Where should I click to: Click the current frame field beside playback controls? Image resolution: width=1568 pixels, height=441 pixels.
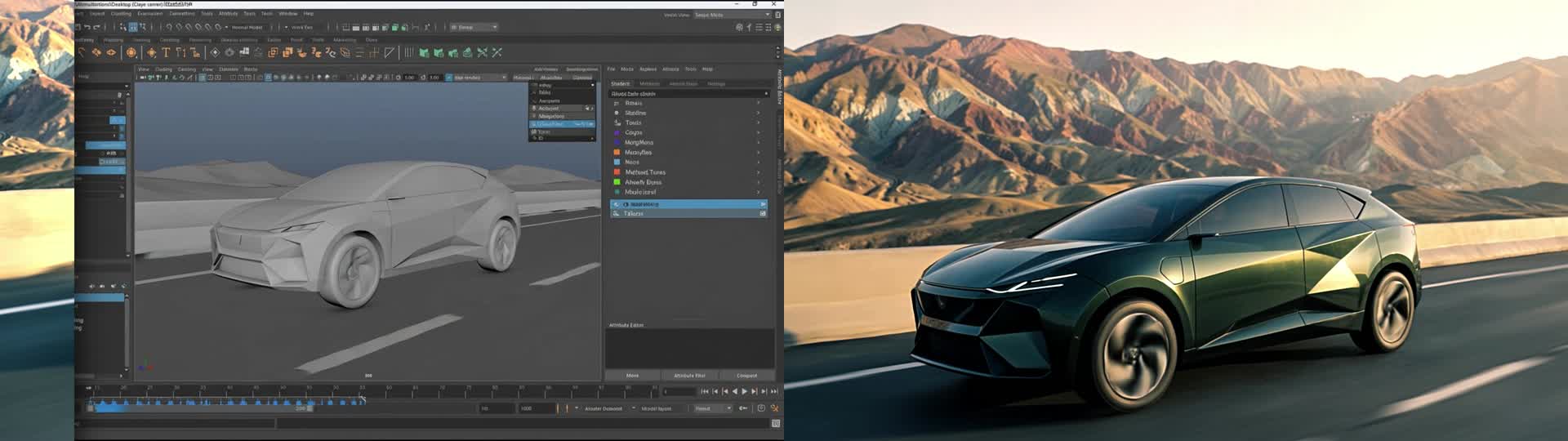[x=679, y=391]
